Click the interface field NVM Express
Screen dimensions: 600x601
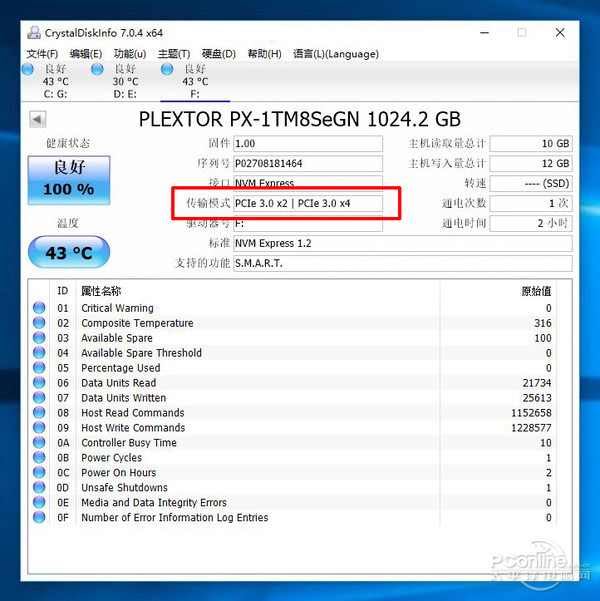click(x=308, y=183)
